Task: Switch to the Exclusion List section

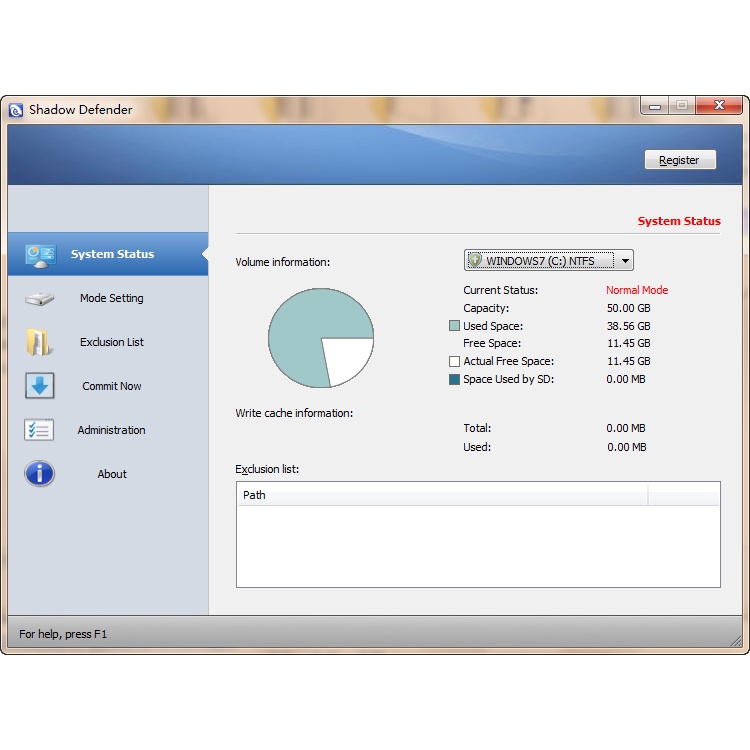Action: 111,342
